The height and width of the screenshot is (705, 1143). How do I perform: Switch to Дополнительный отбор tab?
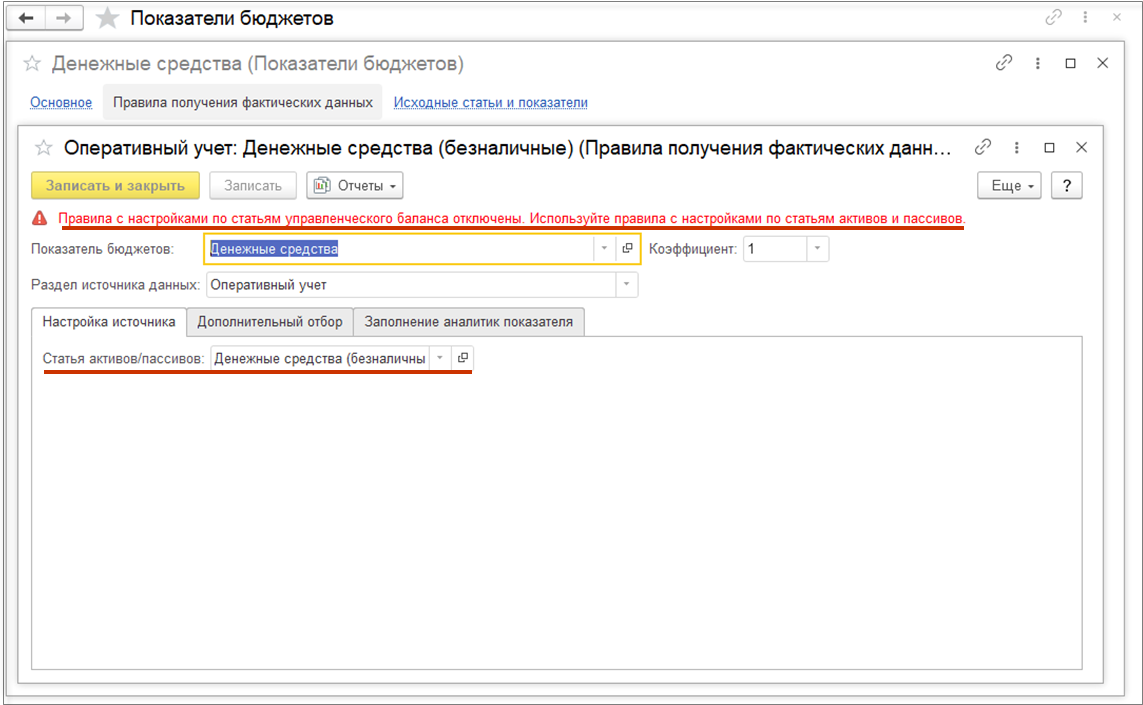pyautogui.click(x=270, y=322)
